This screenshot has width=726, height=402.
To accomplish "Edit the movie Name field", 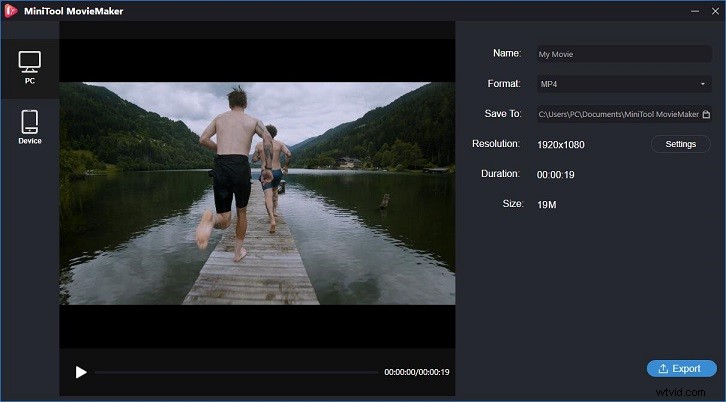I will [624, 54].
